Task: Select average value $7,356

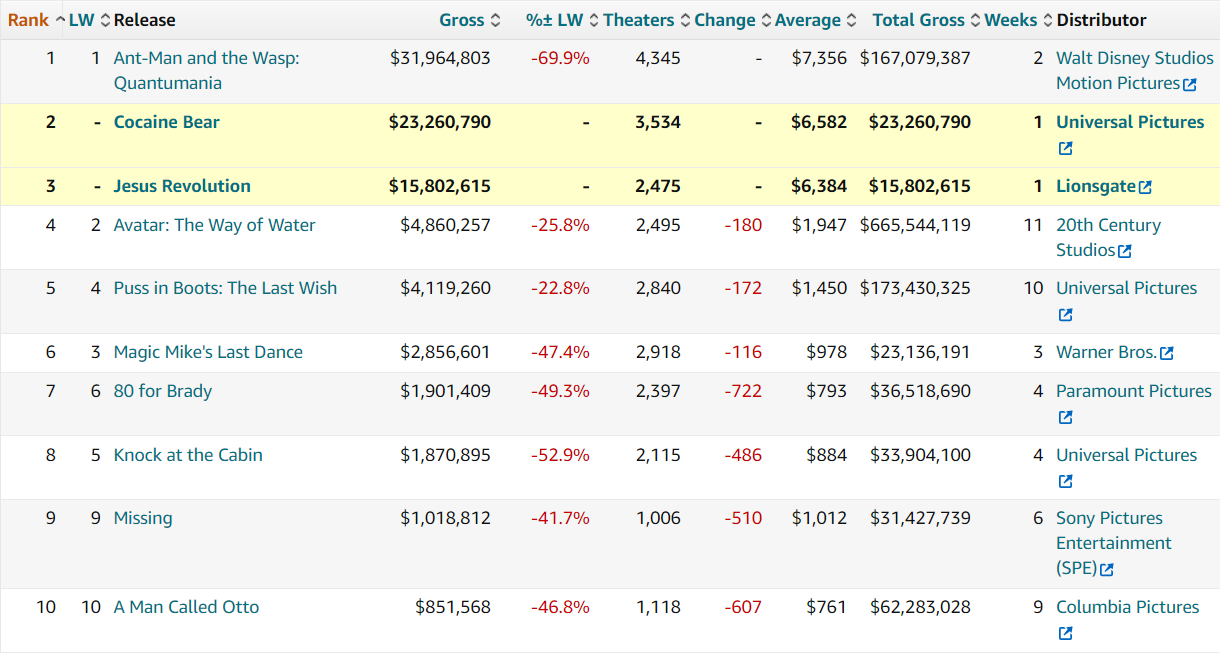Action: (x=819, y=58)
